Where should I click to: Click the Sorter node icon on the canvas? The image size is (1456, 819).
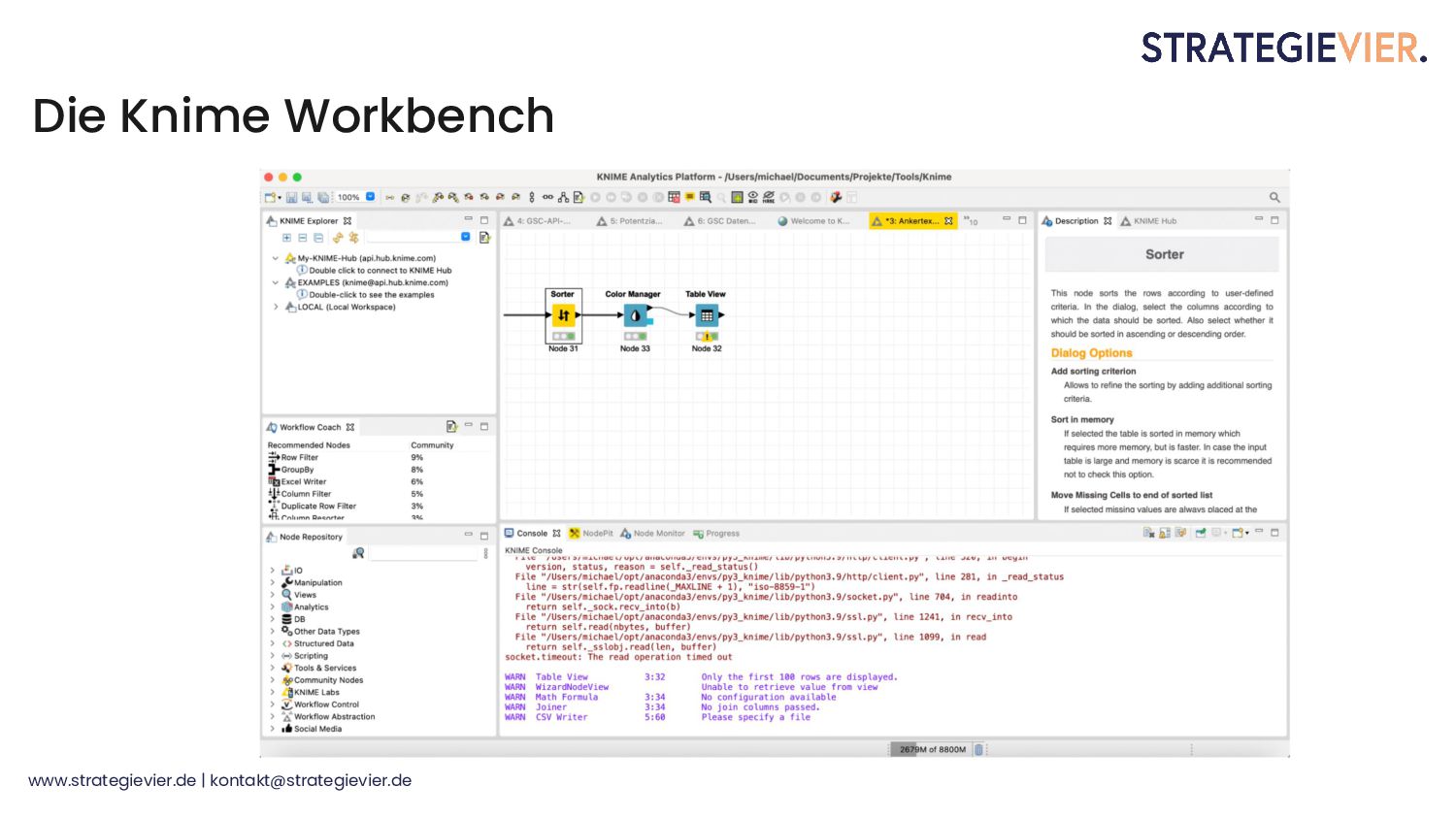click(563, 315)
